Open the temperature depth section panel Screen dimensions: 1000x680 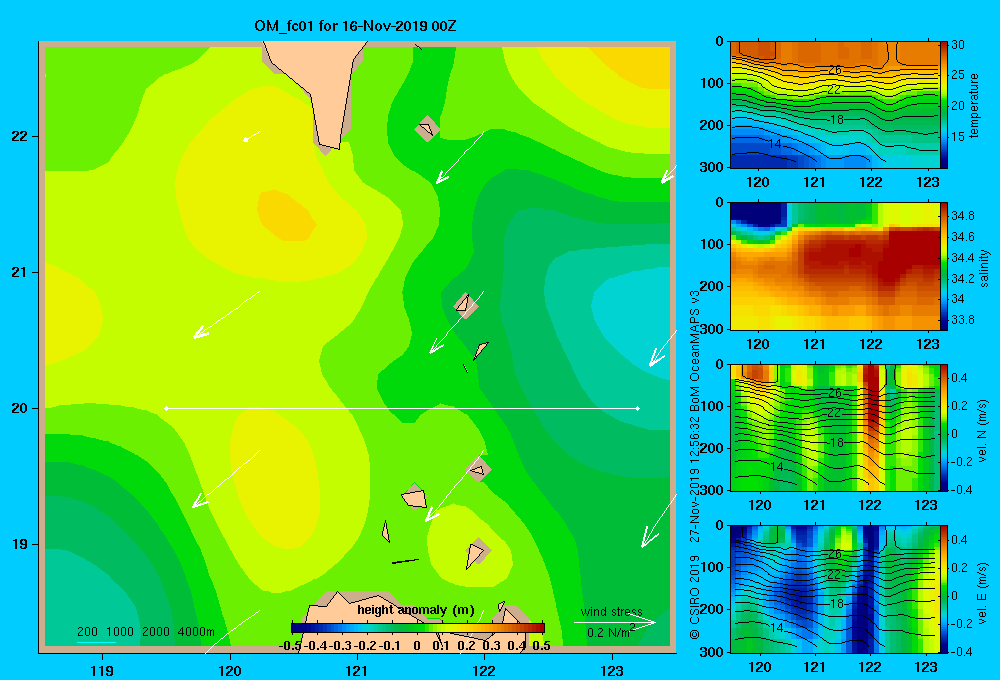tap(834, 105)
